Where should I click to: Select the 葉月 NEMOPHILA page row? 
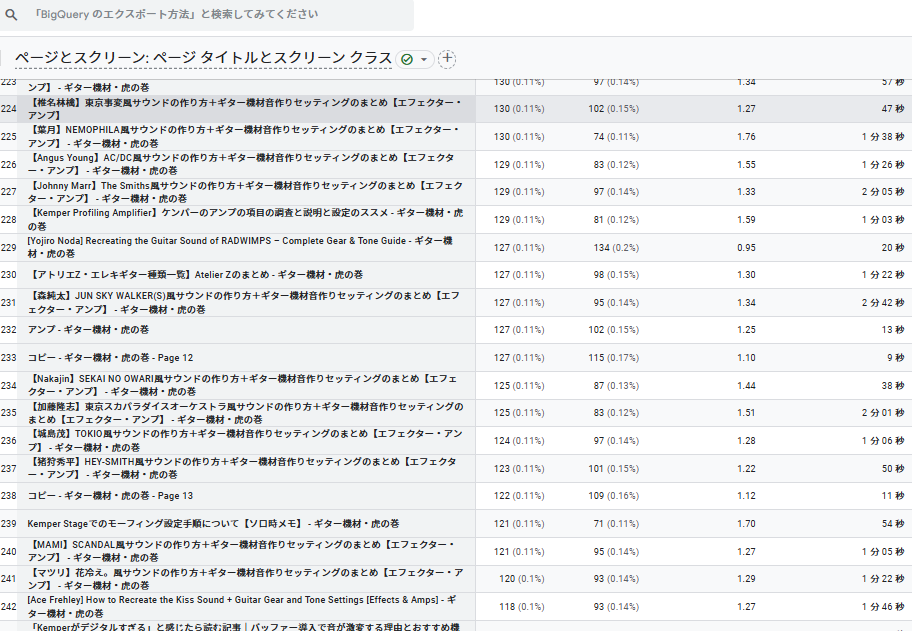(245, 137)
